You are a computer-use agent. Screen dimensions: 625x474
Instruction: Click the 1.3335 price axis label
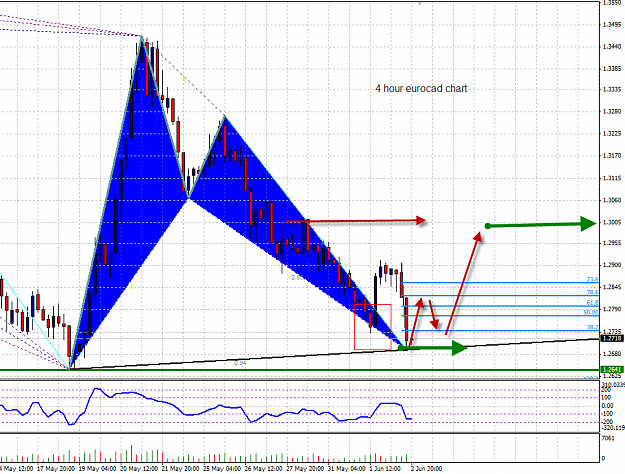pos(612,89)
